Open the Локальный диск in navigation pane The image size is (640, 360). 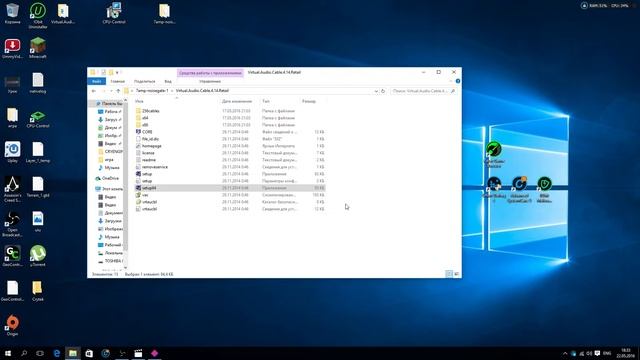(x=111, y=253)
